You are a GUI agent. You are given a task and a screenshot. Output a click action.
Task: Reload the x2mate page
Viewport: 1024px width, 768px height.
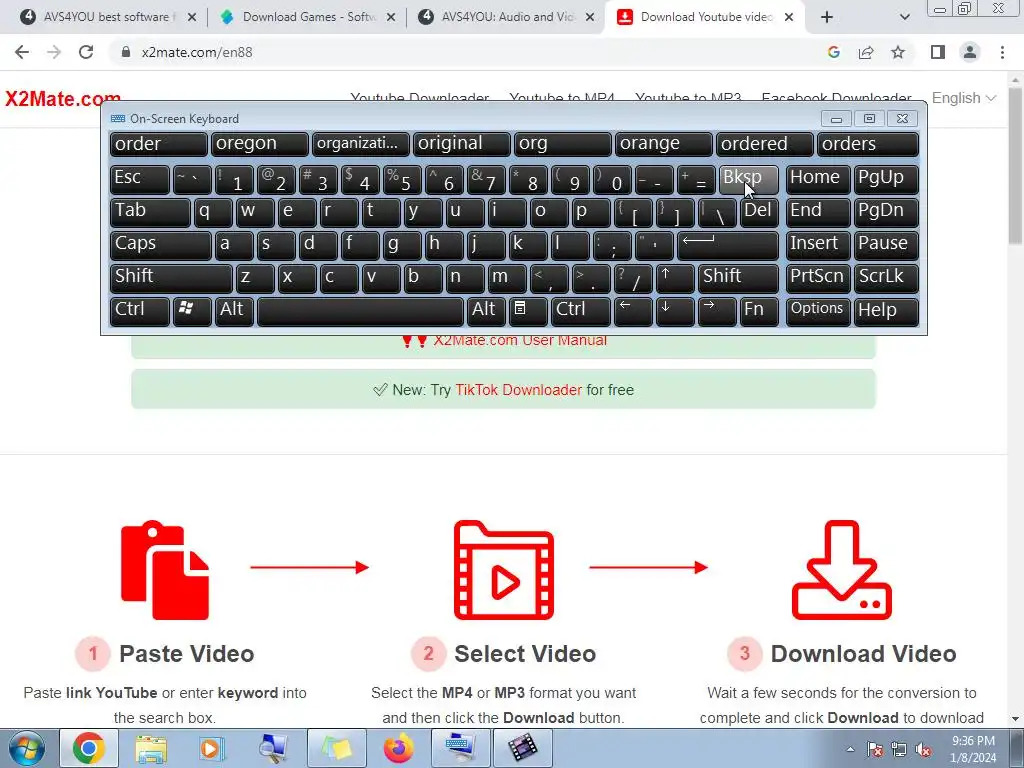[86, 52]
